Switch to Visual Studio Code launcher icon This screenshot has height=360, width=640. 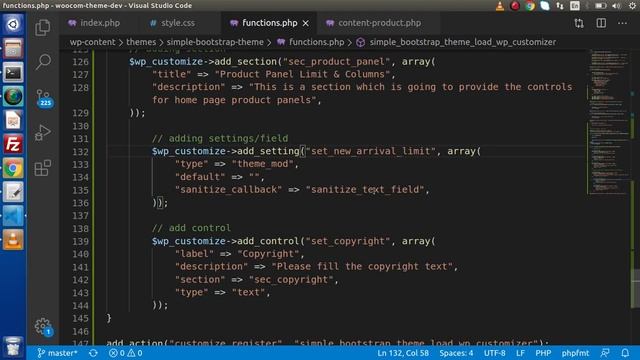13,216
